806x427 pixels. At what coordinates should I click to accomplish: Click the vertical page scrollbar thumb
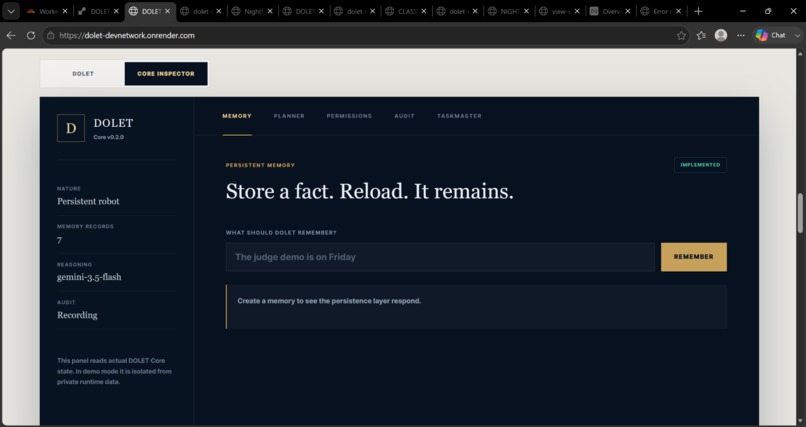click(800, 213)
